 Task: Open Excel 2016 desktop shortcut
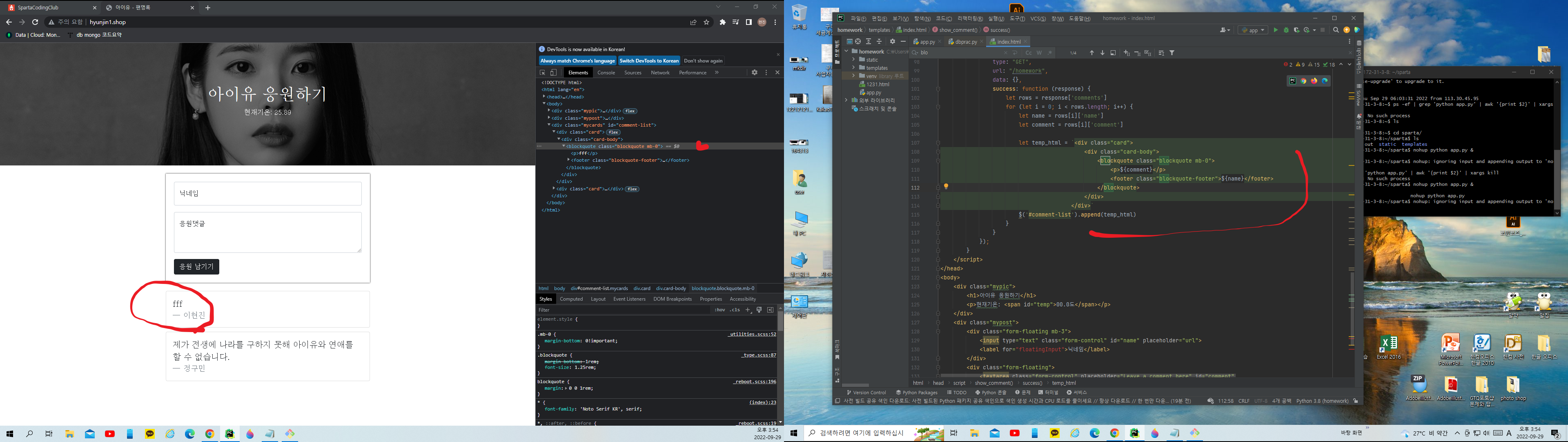pos(1388,347)
